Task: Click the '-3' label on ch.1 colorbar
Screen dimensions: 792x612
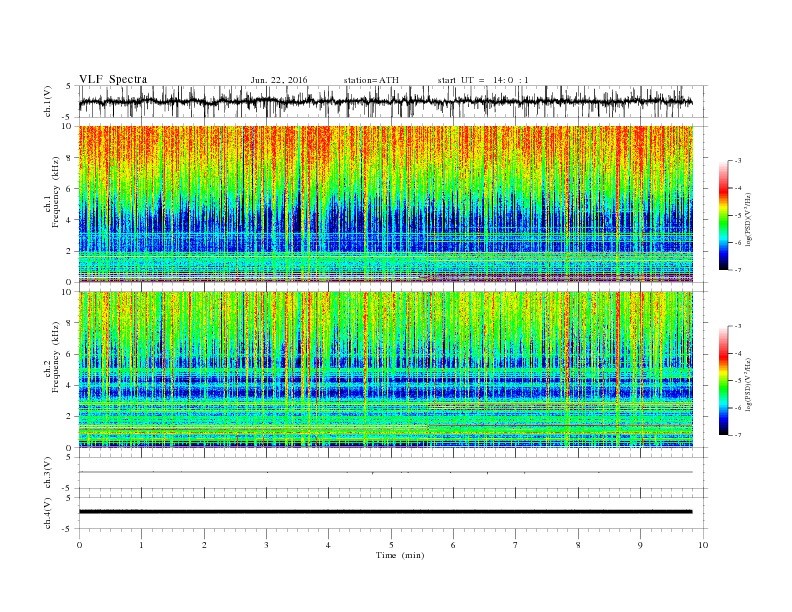Action: pos(738,161)
